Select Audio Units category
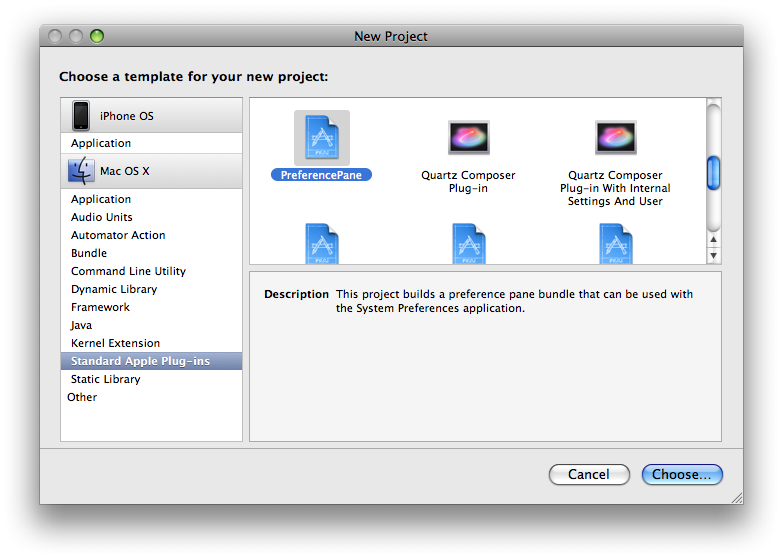The height and width of the screenshot is (559, 783). pos(151,217)
